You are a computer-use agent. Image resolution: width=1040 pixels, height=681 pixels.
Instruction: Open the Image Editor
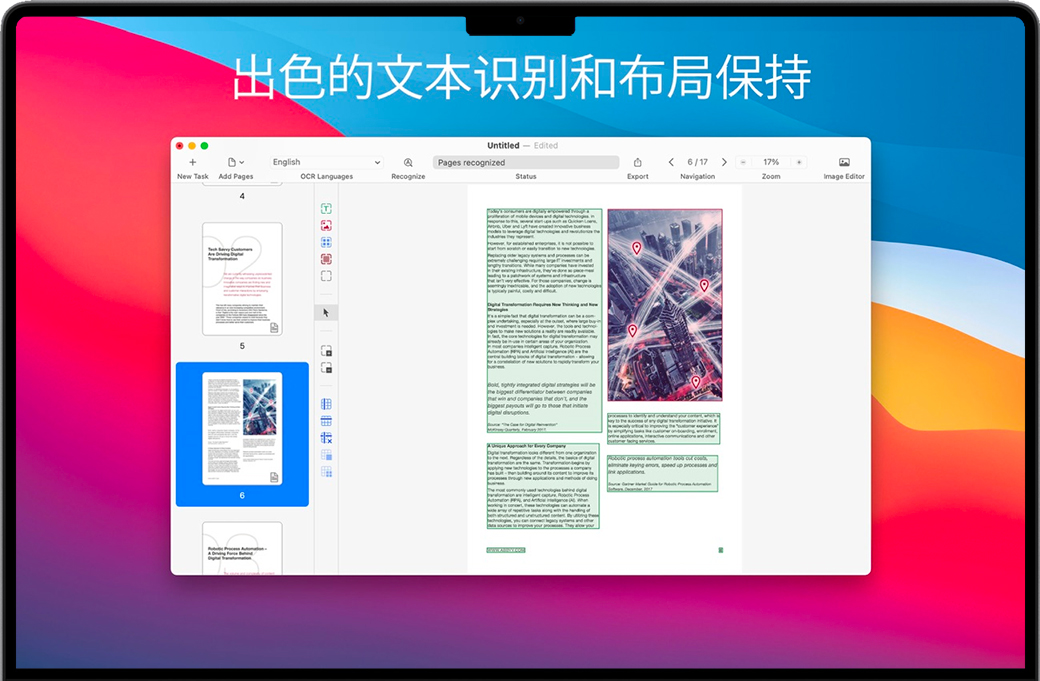844,162
